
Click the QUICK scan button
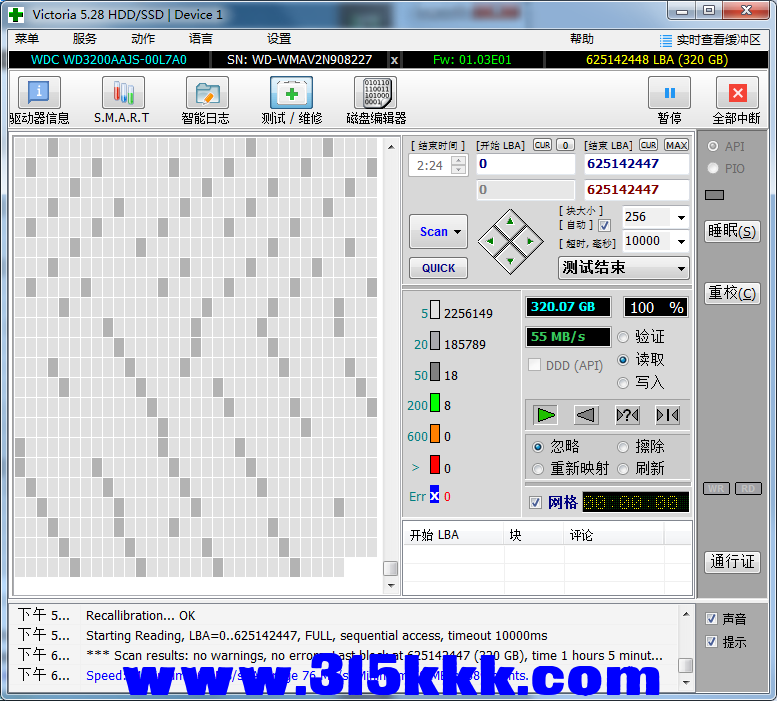point(439,268)
